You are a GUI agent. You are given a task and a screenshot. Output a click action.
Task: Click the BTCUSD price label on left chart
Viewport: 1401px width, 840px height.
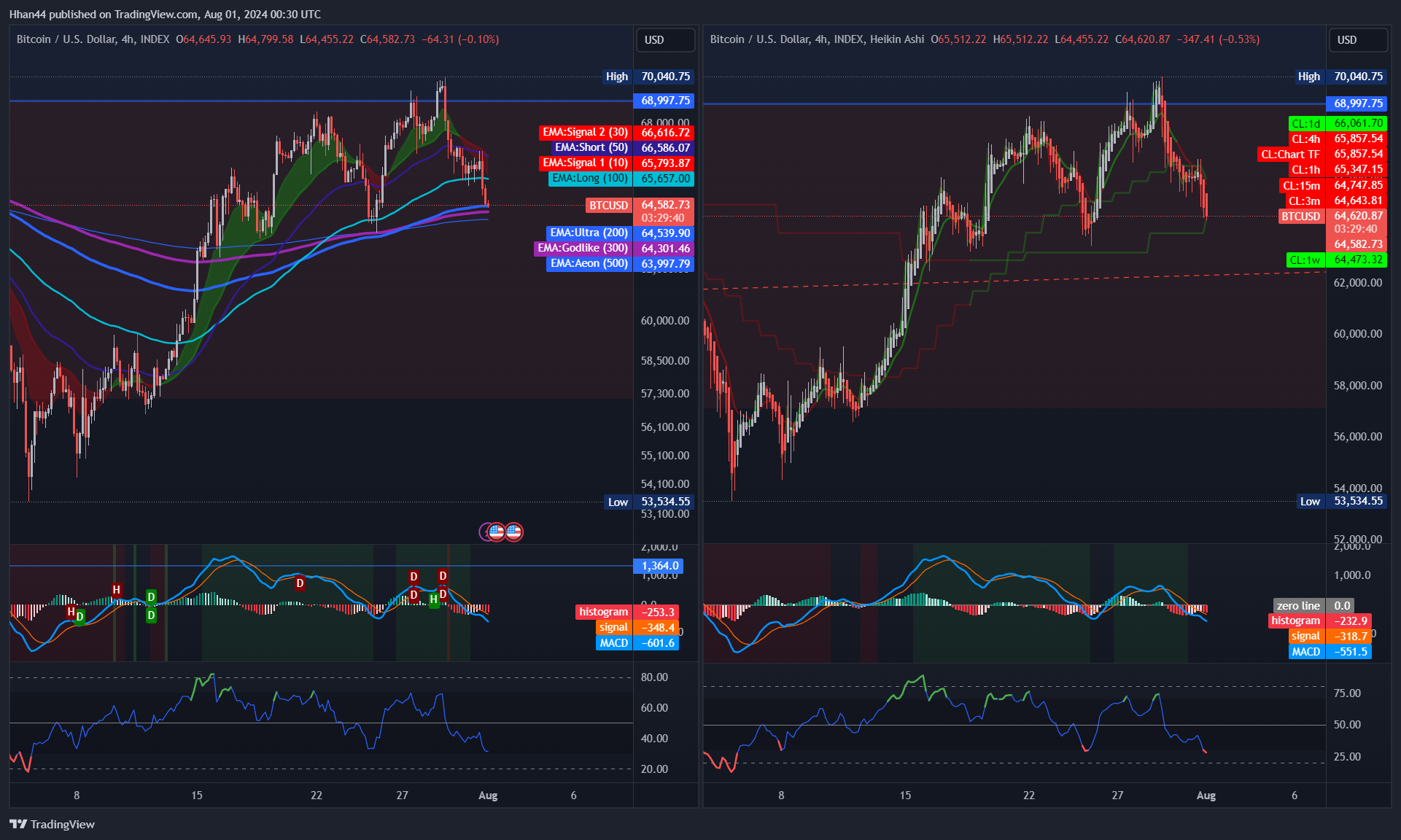coord(608,205)
